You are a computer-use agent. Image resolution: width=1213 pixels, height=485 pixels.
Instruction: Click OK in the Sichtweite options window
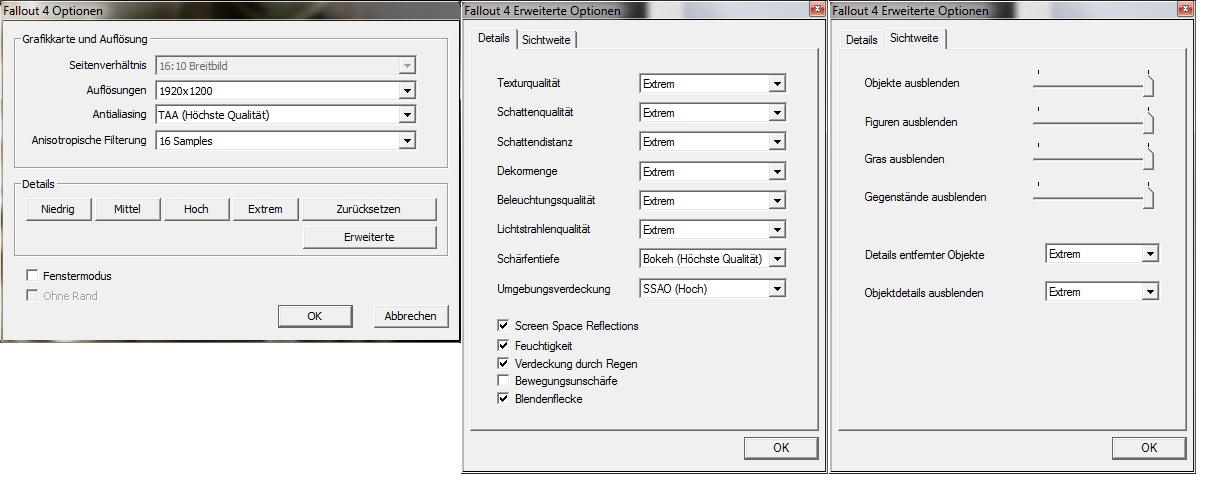(x=1149, y=448)
